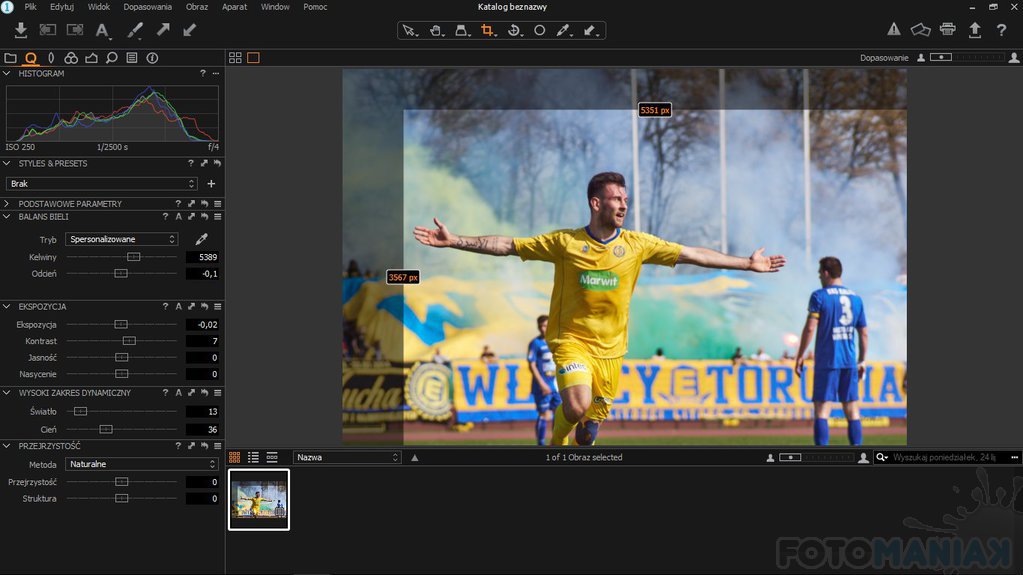Click white balance picker eyedropper
The width and height of the screenshot is (1023, 575).
[202, 240]
